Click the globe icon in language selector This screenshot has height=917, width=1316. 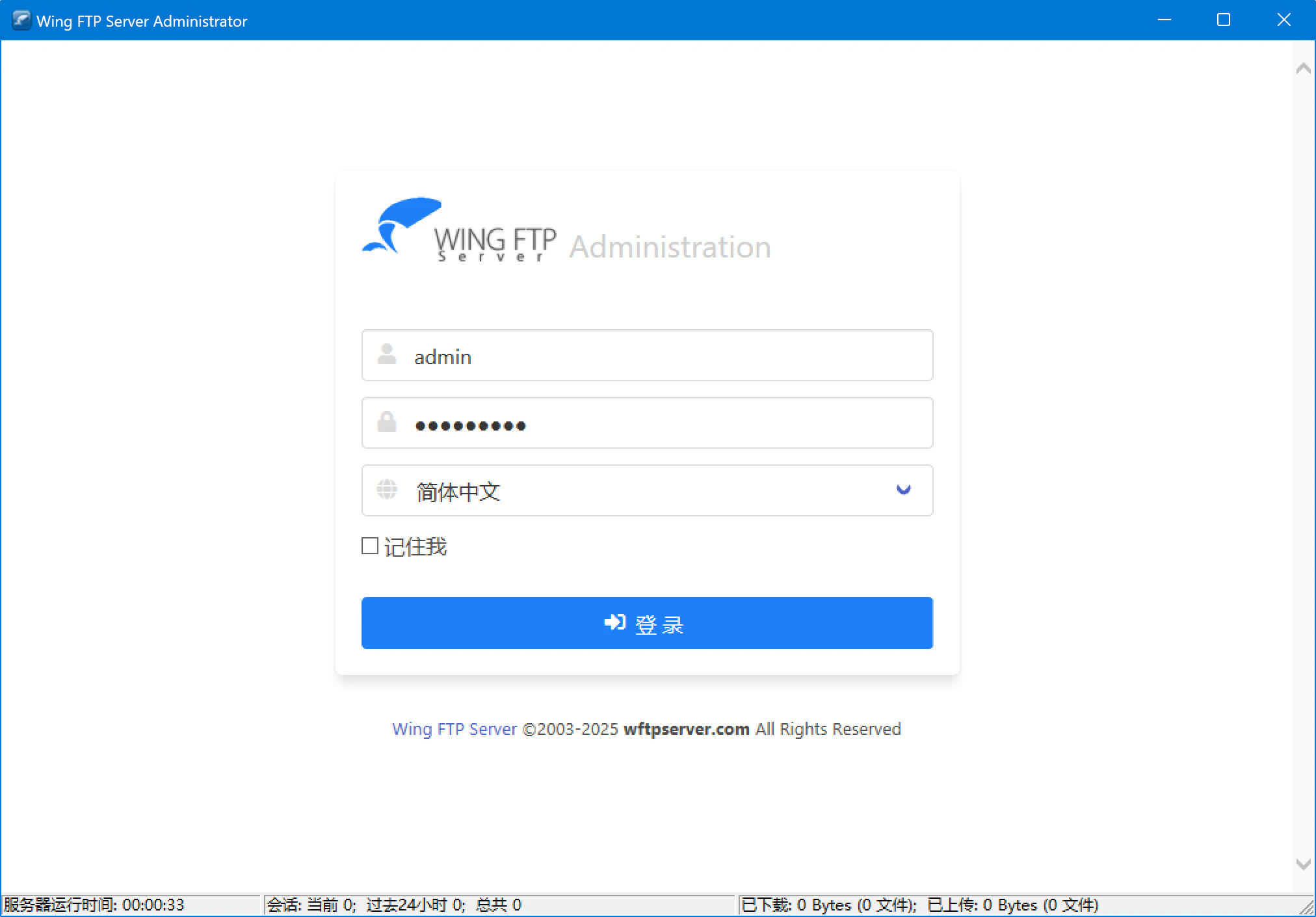coord(387,489)
